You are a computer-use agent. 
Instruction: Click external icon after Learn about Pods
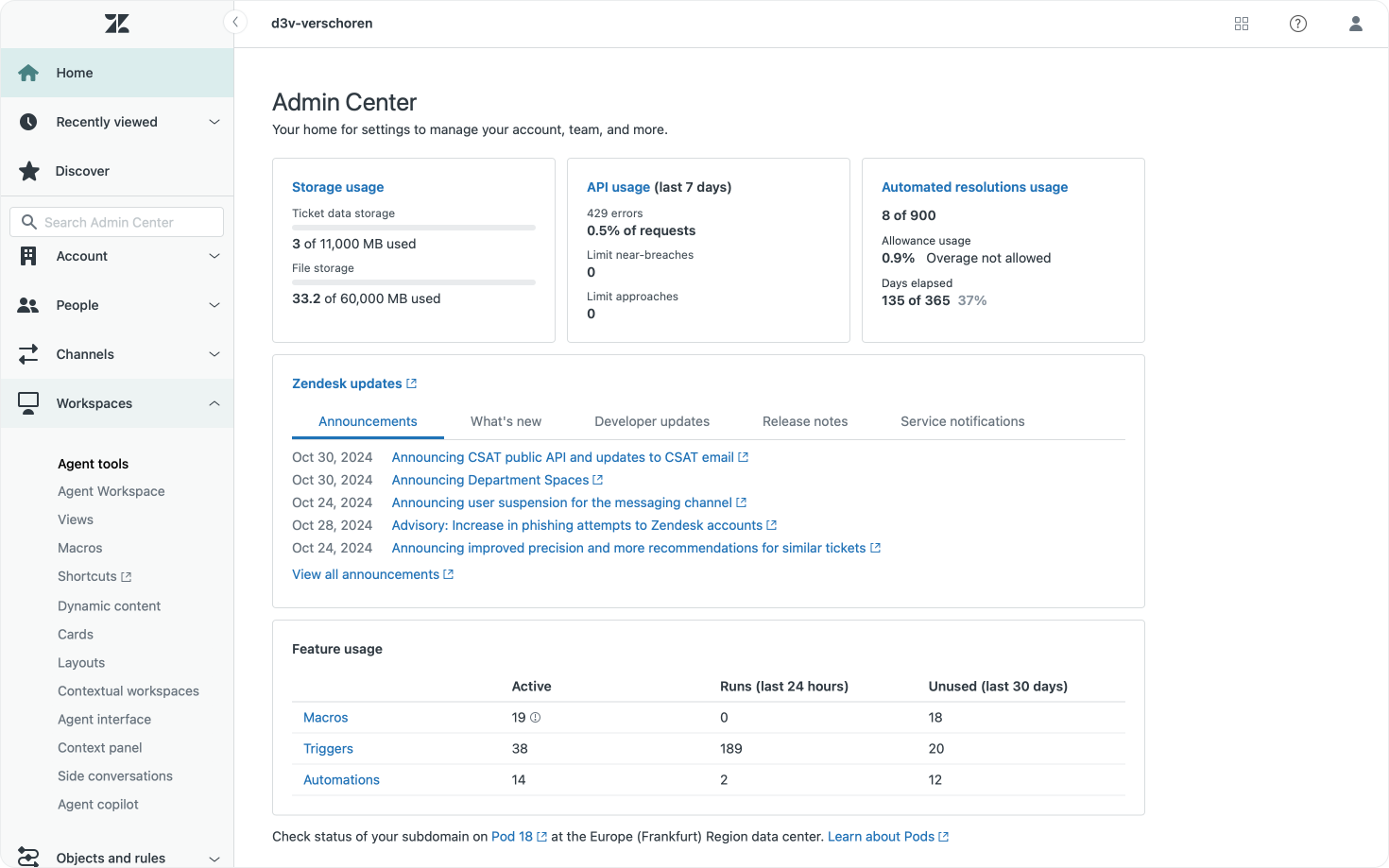pyautogui.click(x=943, y=837)
